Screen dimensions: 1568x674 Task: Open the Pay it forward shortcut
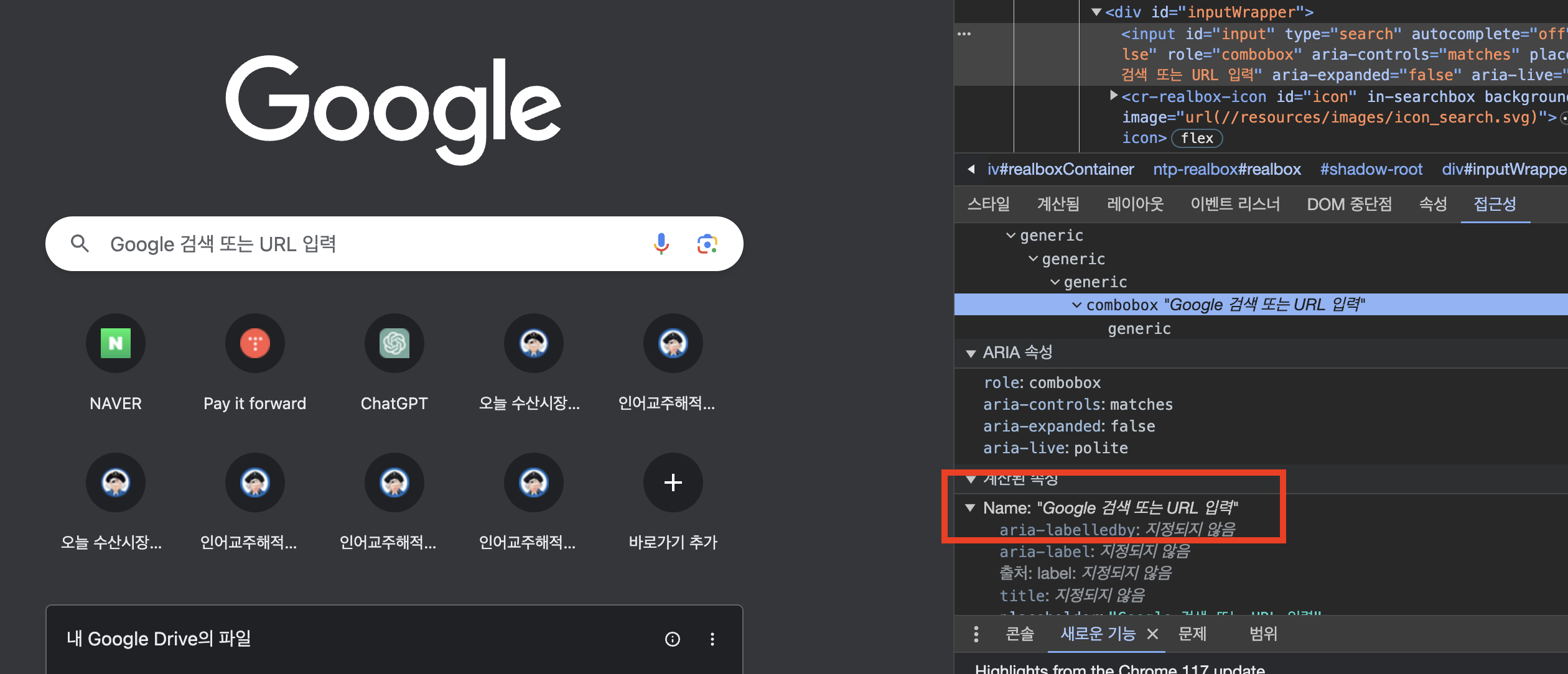click(x=255, y=344)
